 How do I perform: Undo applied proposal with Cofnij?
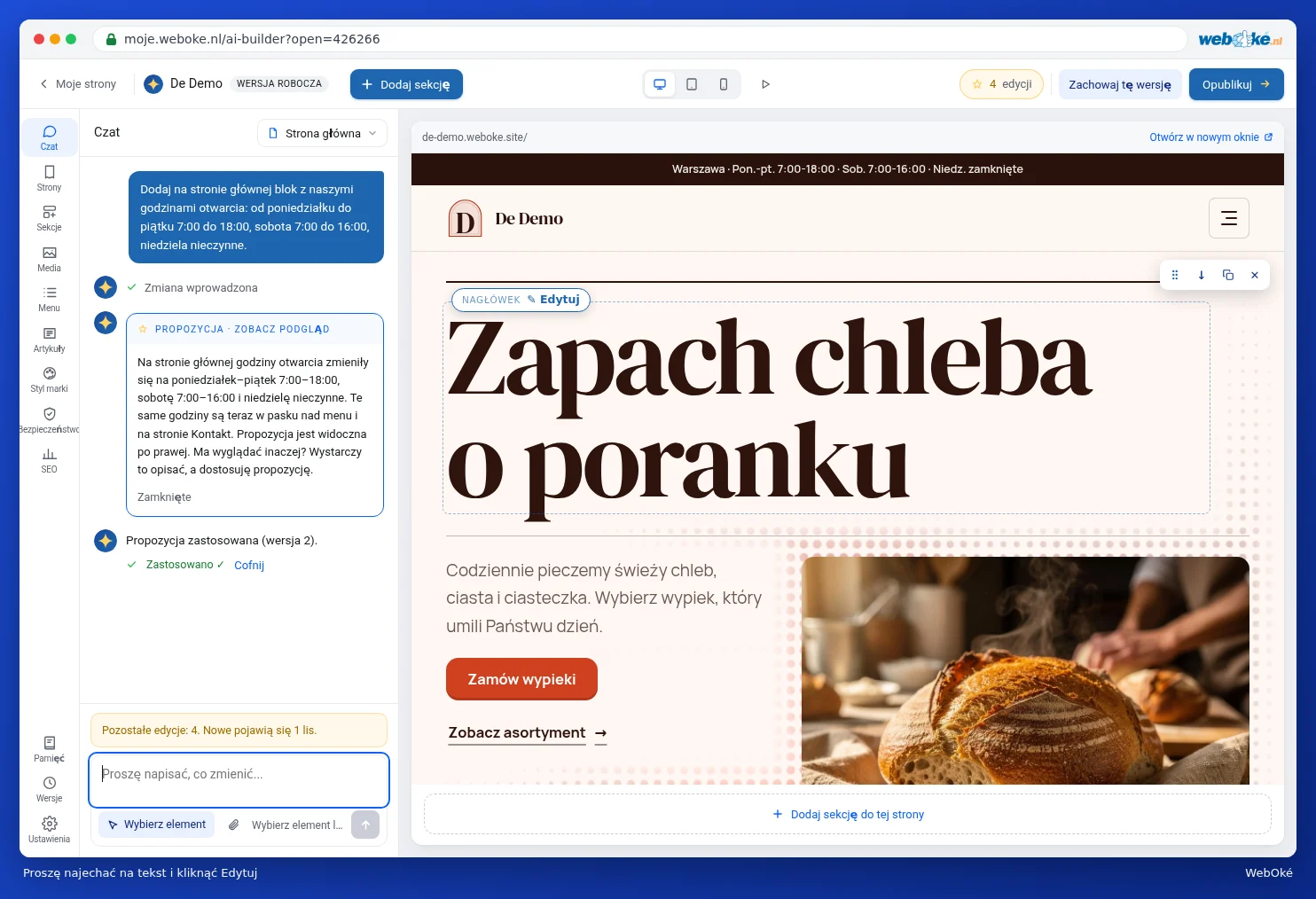coord(249,565)
